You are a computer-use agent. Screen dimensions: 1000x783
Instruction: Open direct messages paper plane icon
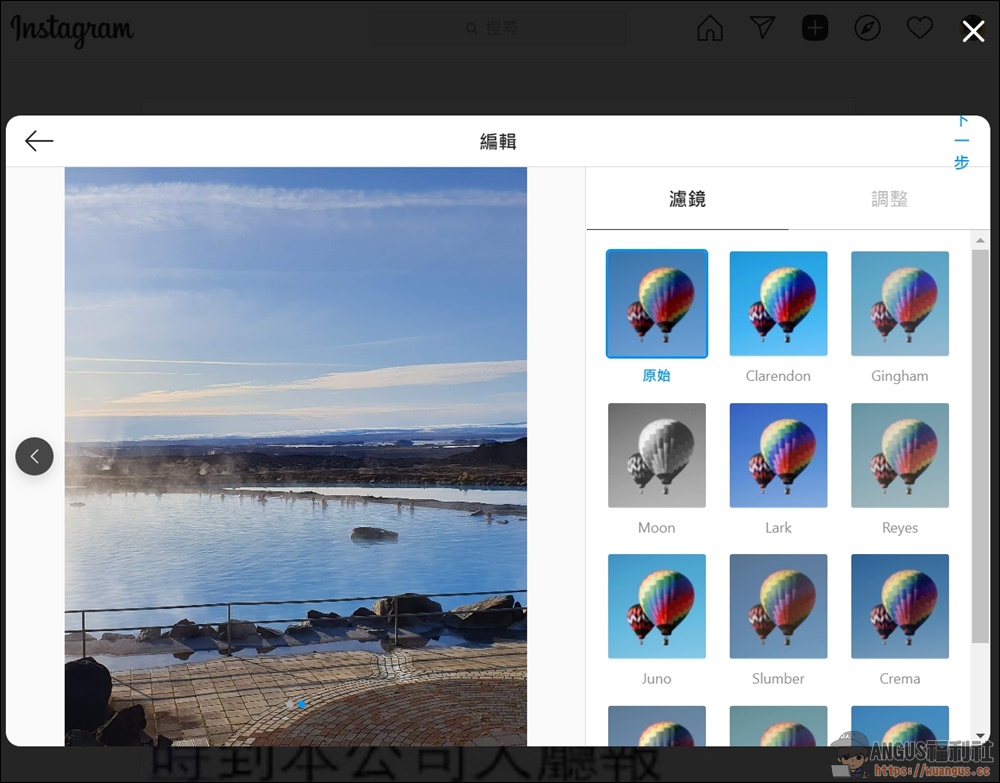coord(763,29)
